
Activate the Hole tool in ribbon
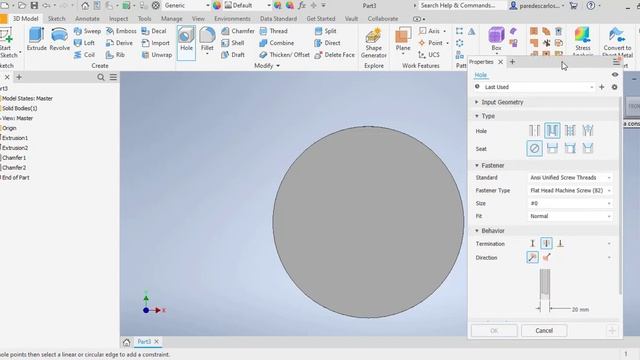(186, 43)
